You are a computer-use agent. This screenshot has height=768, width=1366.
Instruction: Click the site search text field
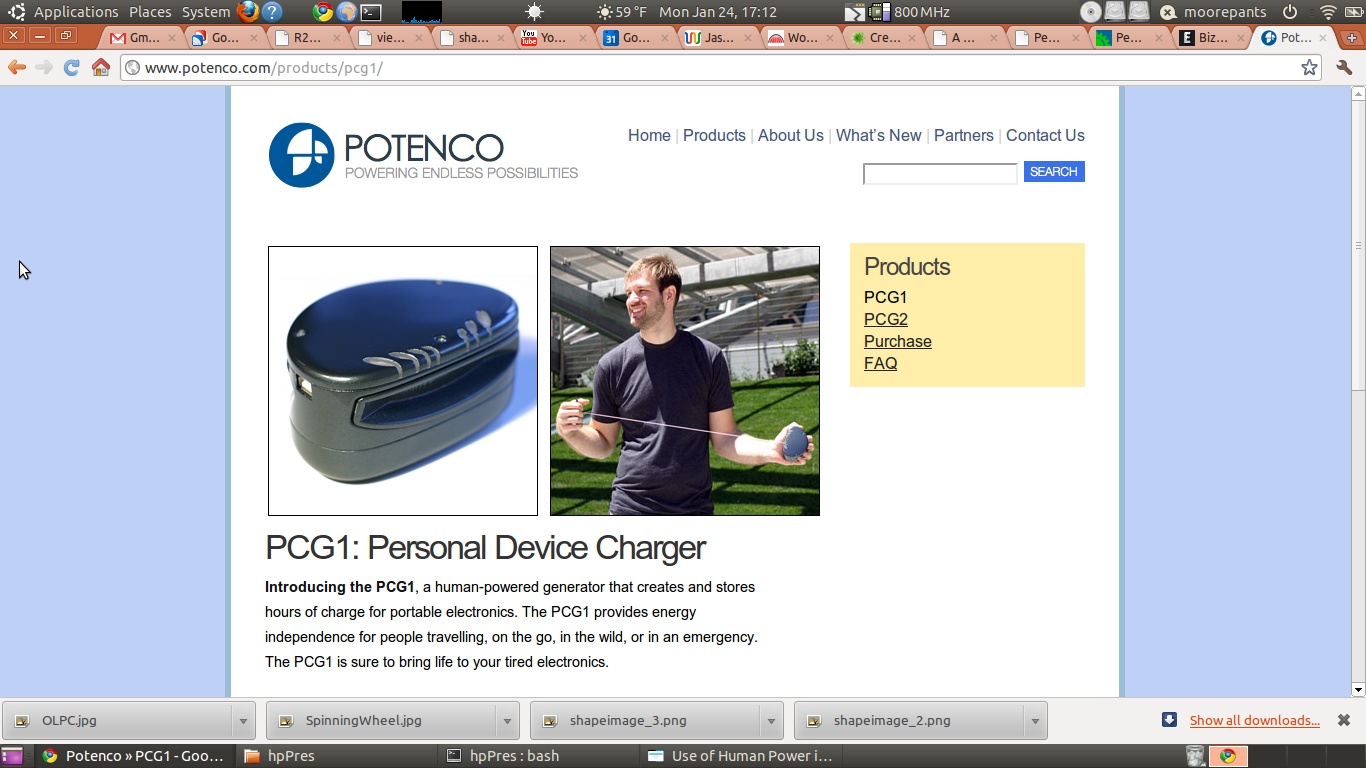[x=940, y=173]
